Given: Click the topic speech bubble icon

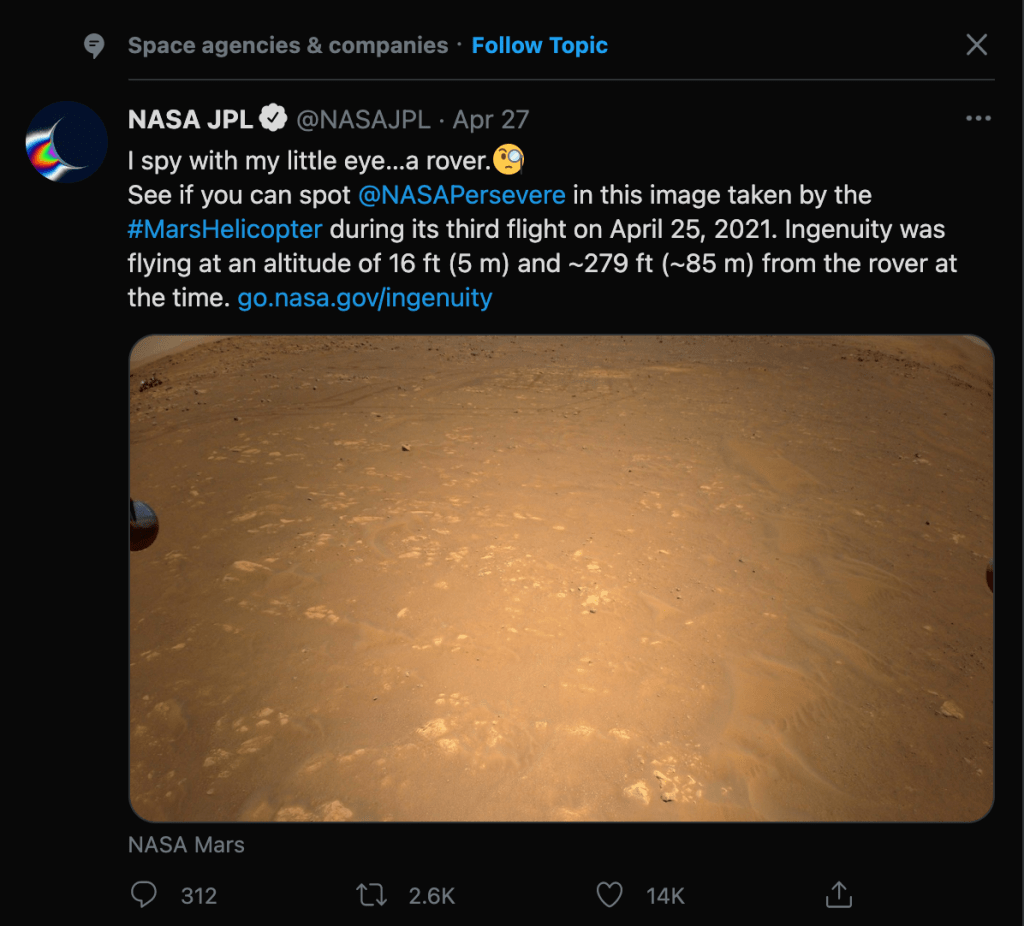Looking at the screenshot, I should click(x=94, y=46).
